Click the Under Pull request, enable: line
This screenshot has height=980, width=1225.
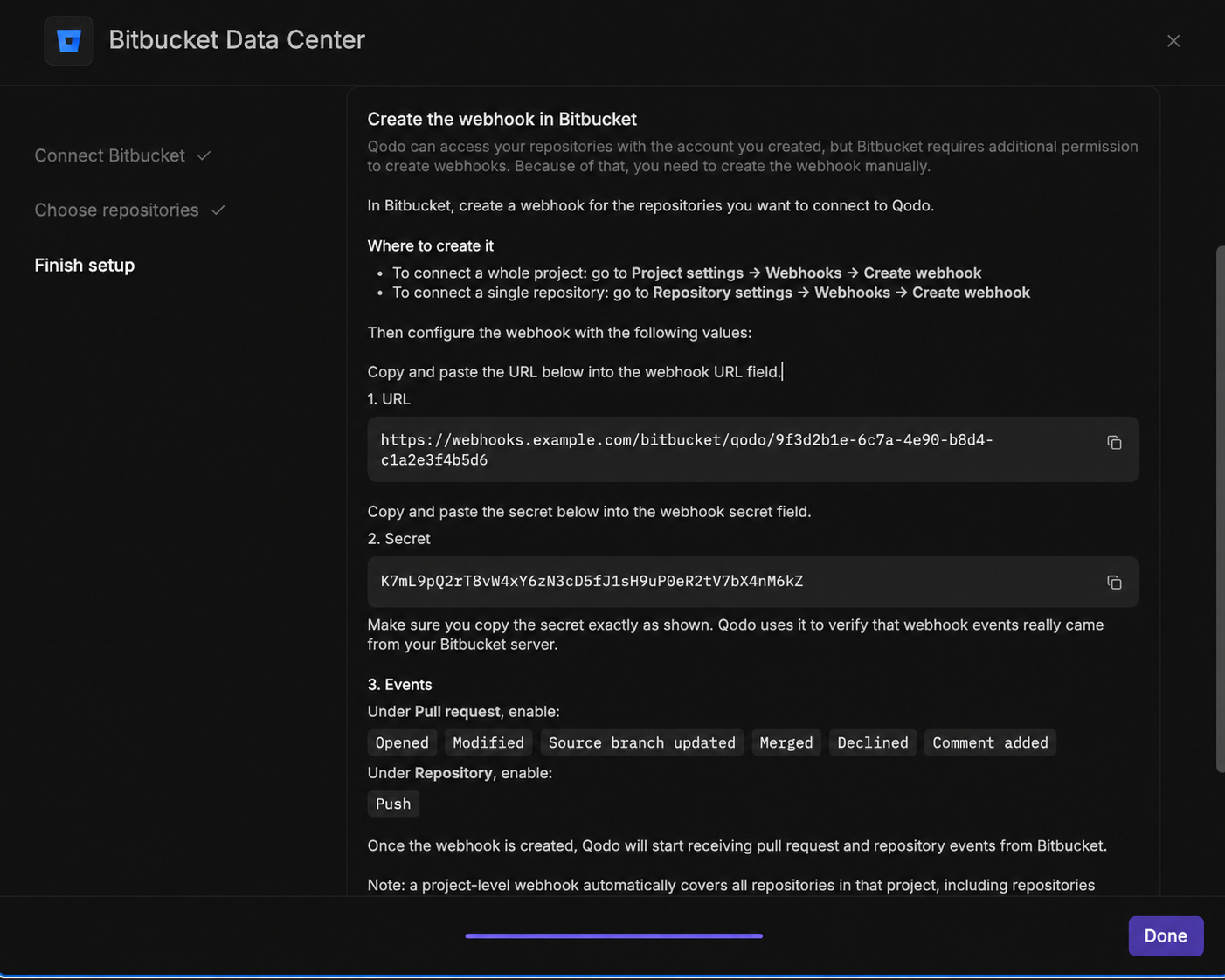coord(464,712)
